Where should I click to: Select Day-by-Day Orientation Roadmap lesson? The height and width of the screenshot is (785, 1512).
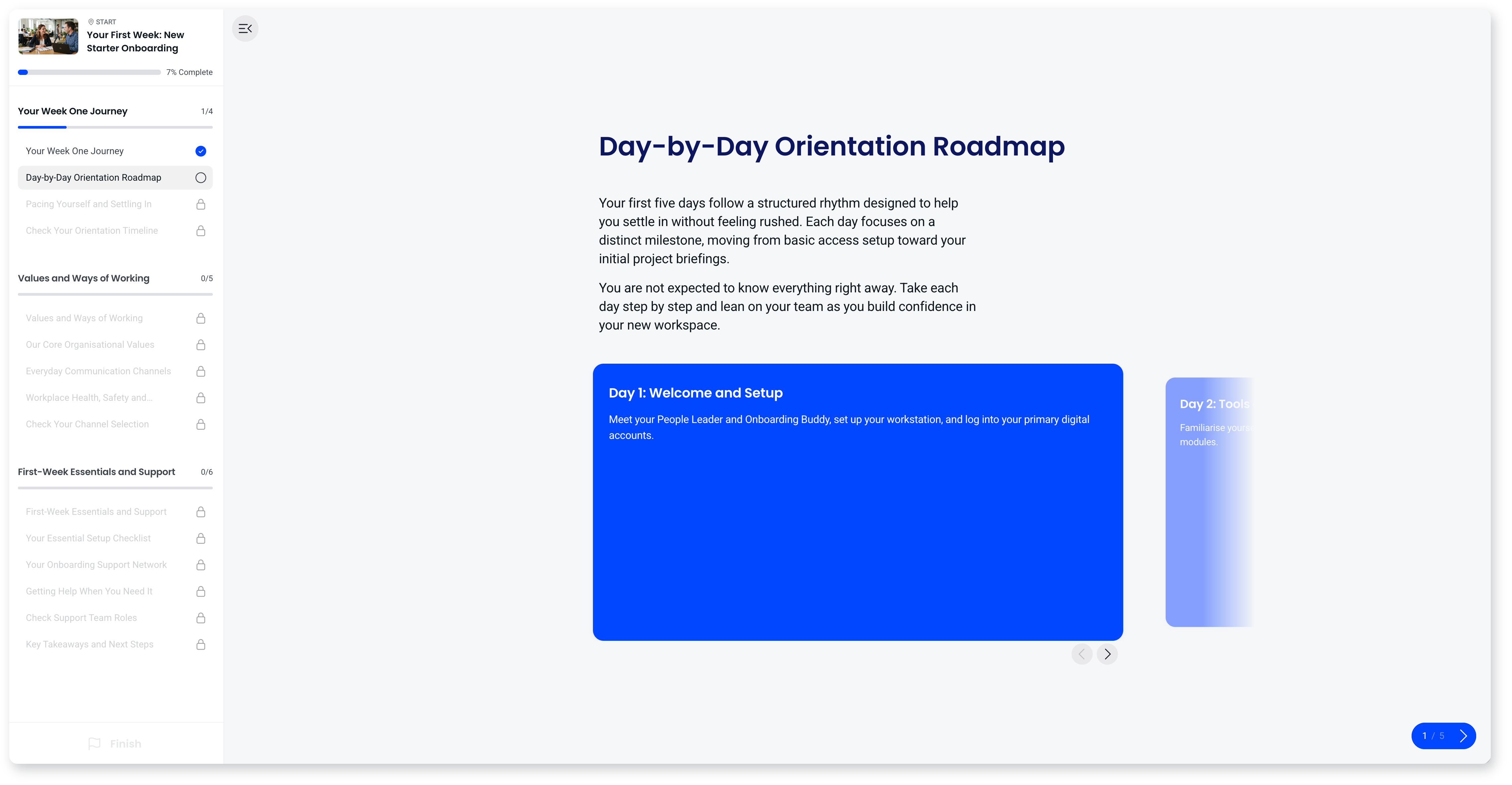point(115,178)
